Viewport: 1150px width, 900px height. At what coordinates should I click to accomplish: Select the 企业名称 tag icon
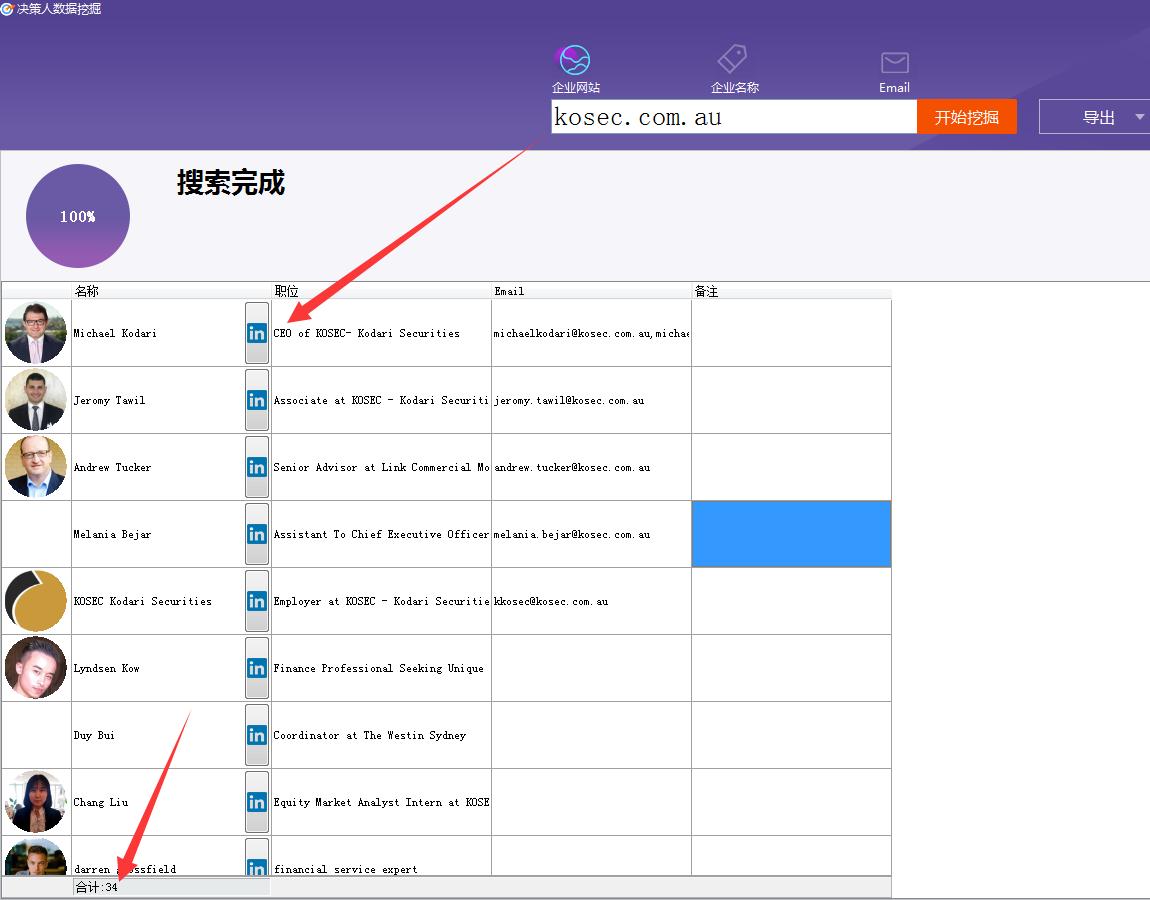click(732, 59)
